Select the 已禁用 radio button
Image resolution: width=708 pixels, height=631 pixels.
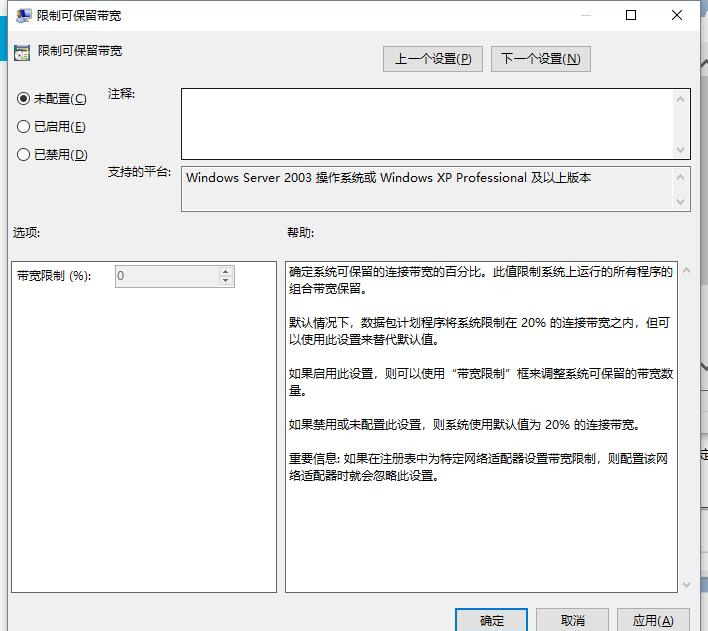point(24,155)
